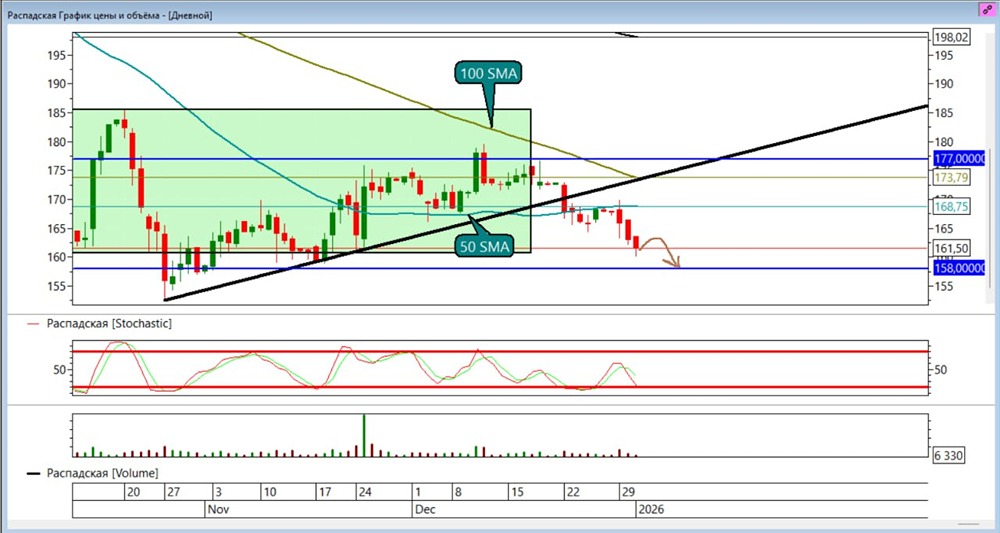Viewport: 1000px width, 533px height.
Task: Click the tallest green volume bar near Nov 24
Action: click(x=364, y=435)
